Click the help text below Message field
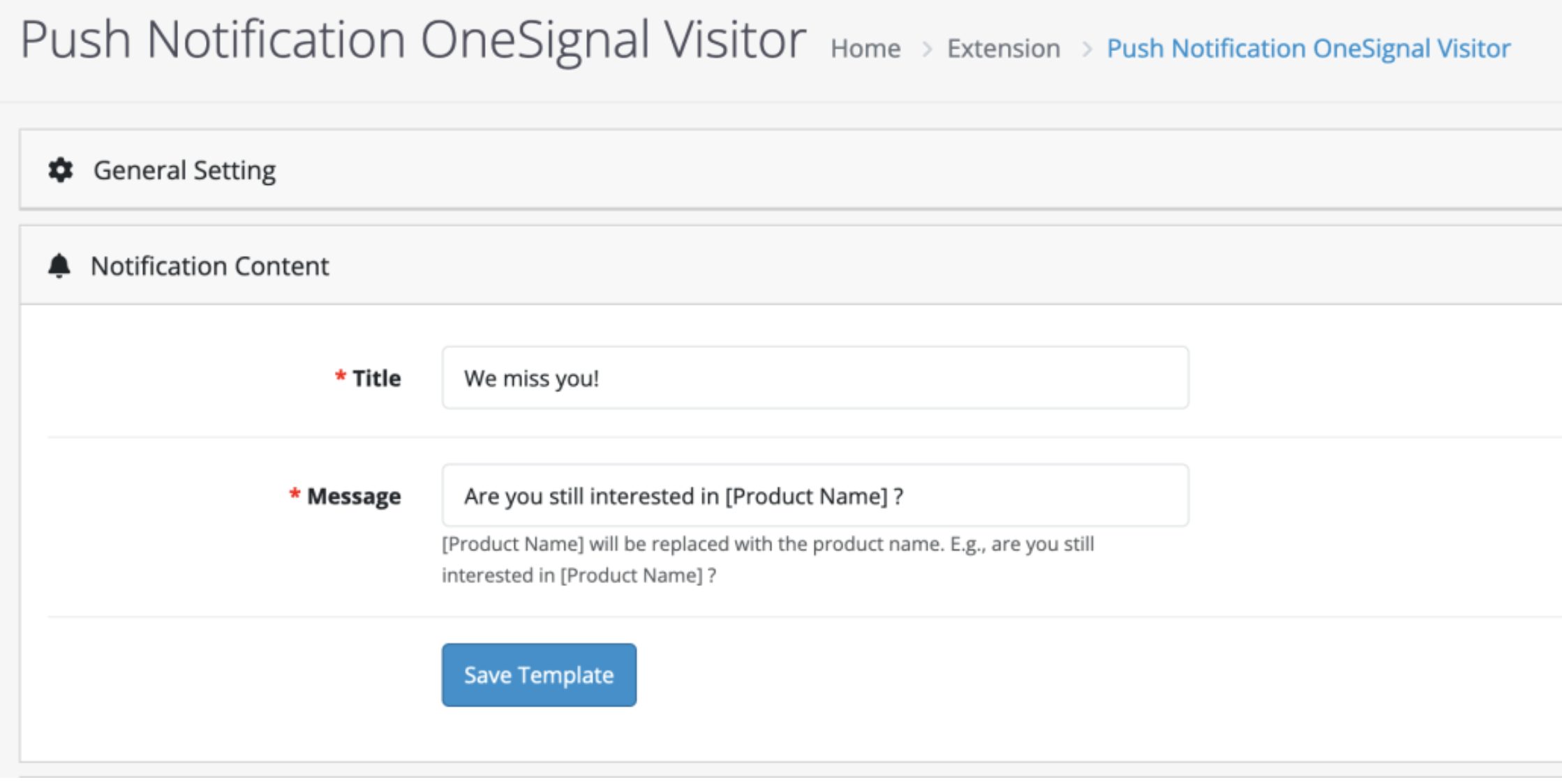Viewport: 1562px width, 784px height. coord(768,559)
